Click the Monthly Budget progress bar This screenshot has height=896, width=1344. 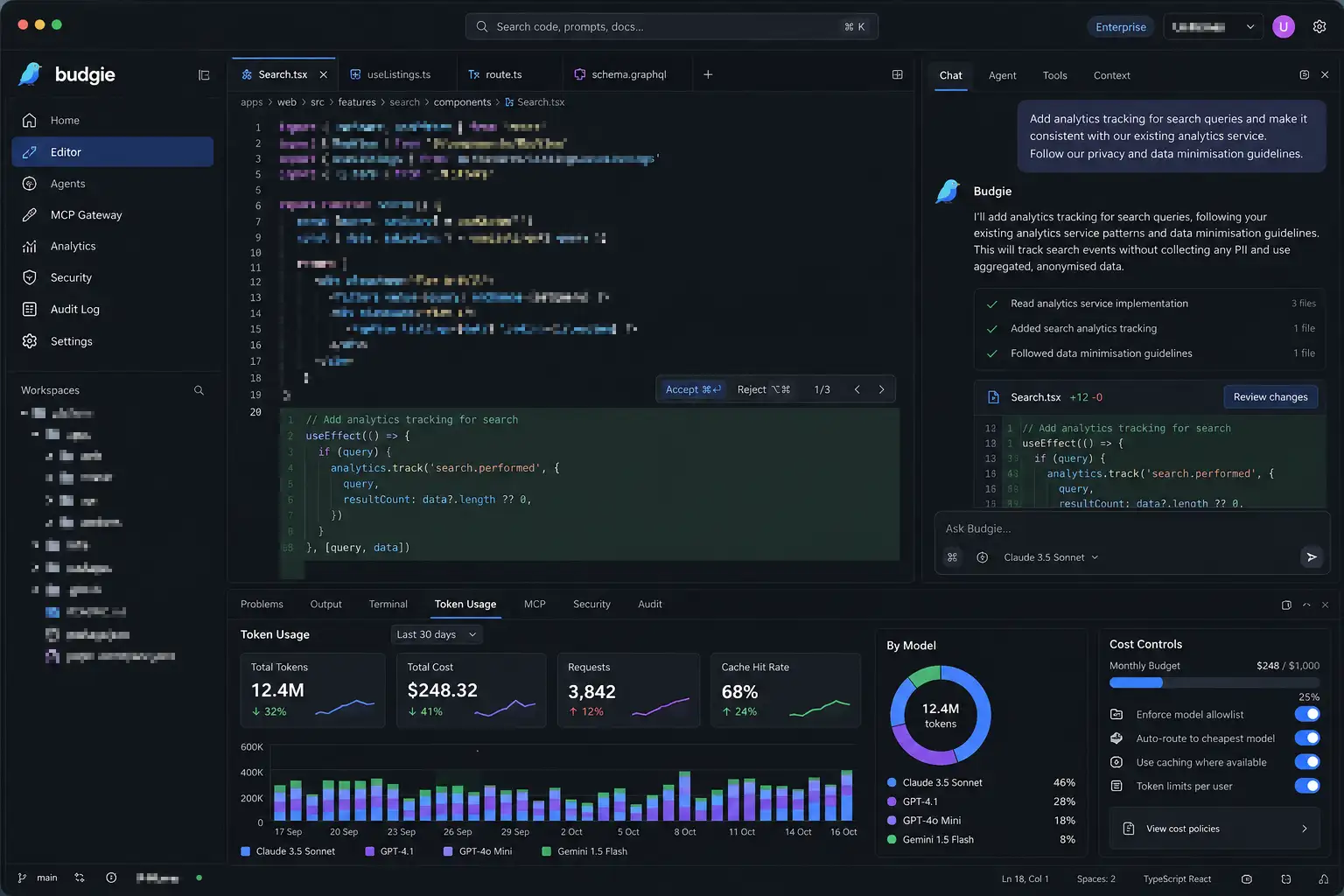pyautogui.click(x=1214, y=682)
